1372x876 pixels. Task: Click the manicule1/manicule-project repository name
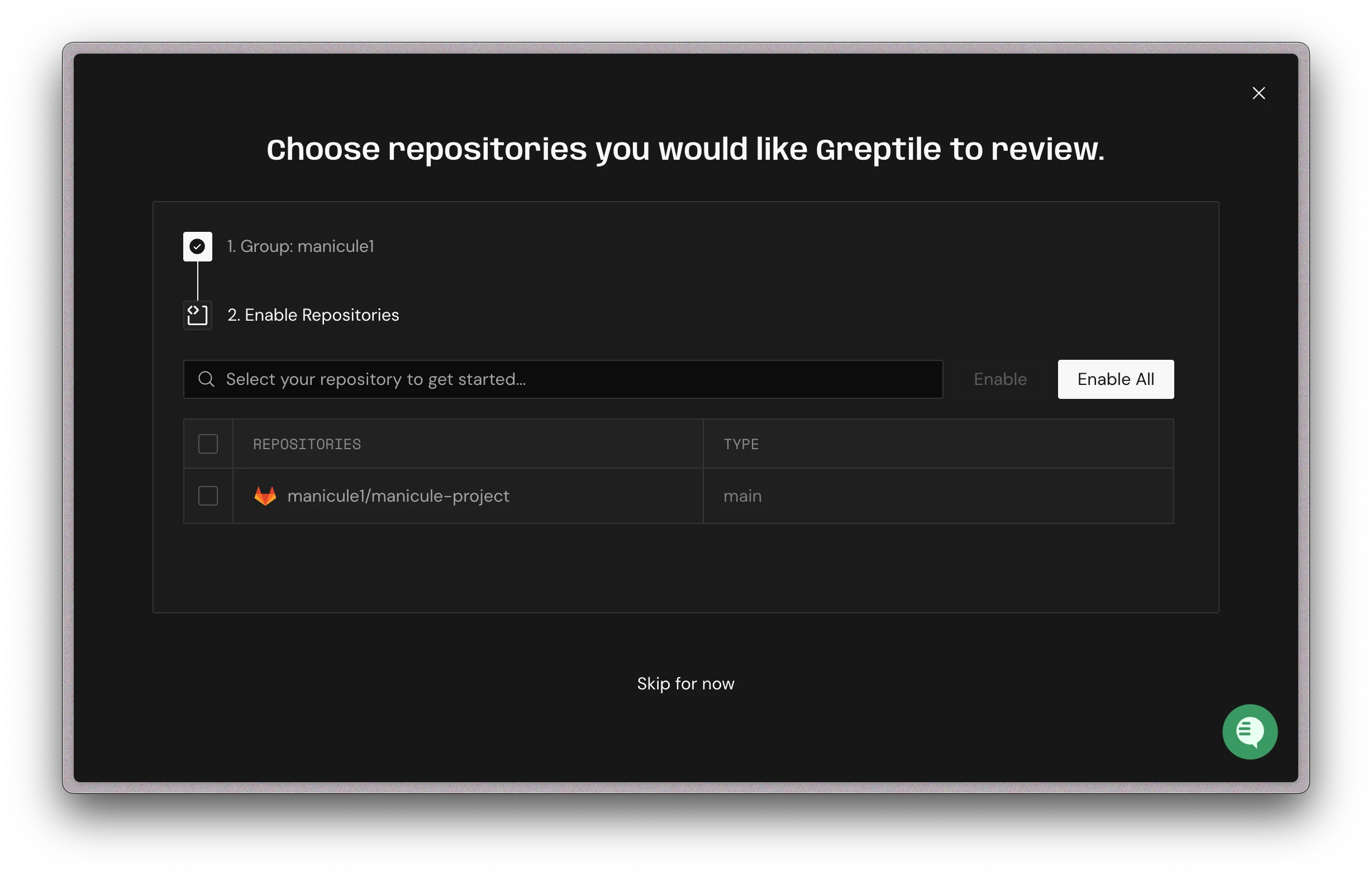pyautogui.click(x=398, y=496)
